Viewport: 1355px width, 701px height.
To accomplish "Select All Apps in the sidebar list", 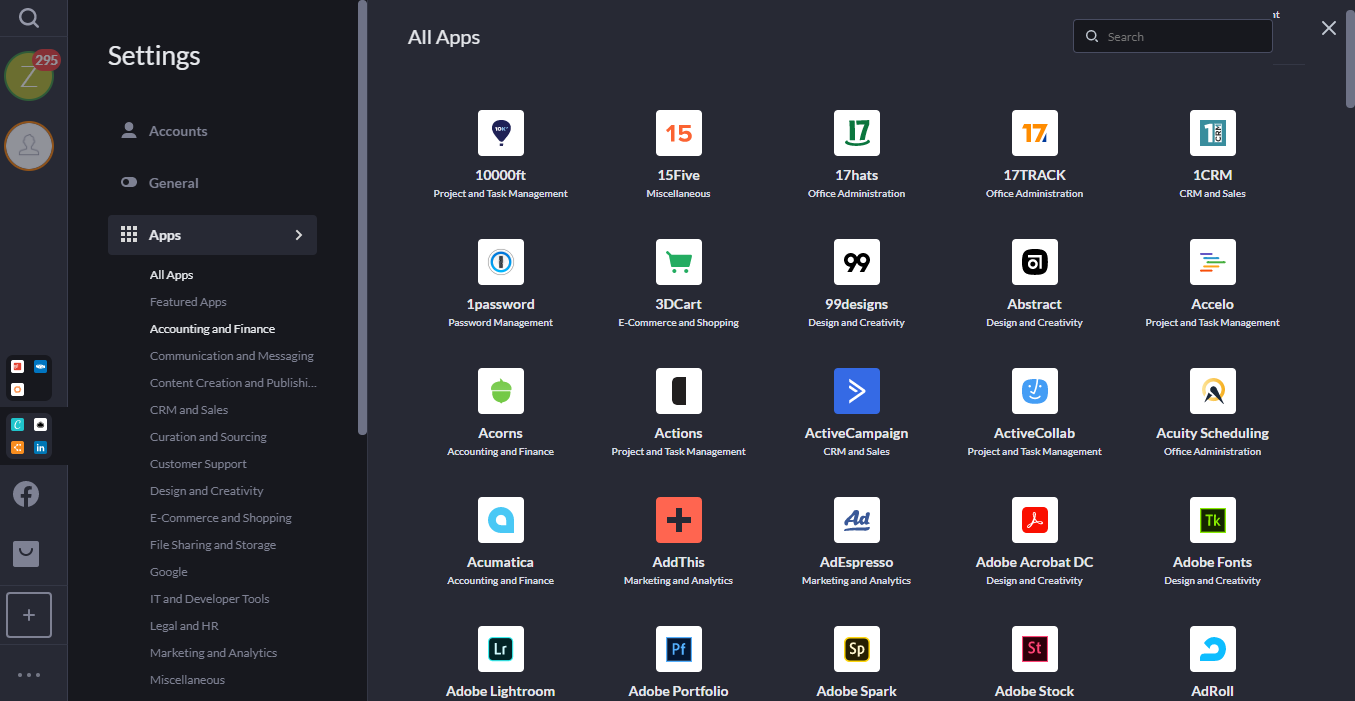I will point(172,275).
